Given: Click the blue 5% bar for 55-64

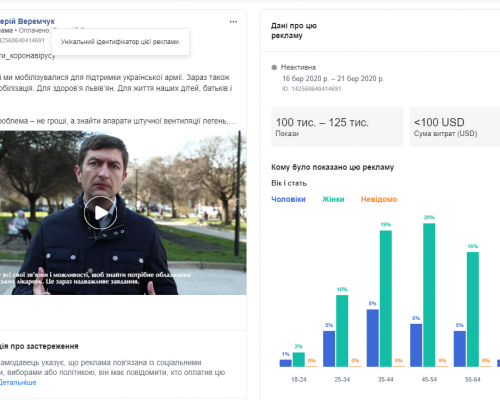Looking at the screenshot, I should click(460, 349).
